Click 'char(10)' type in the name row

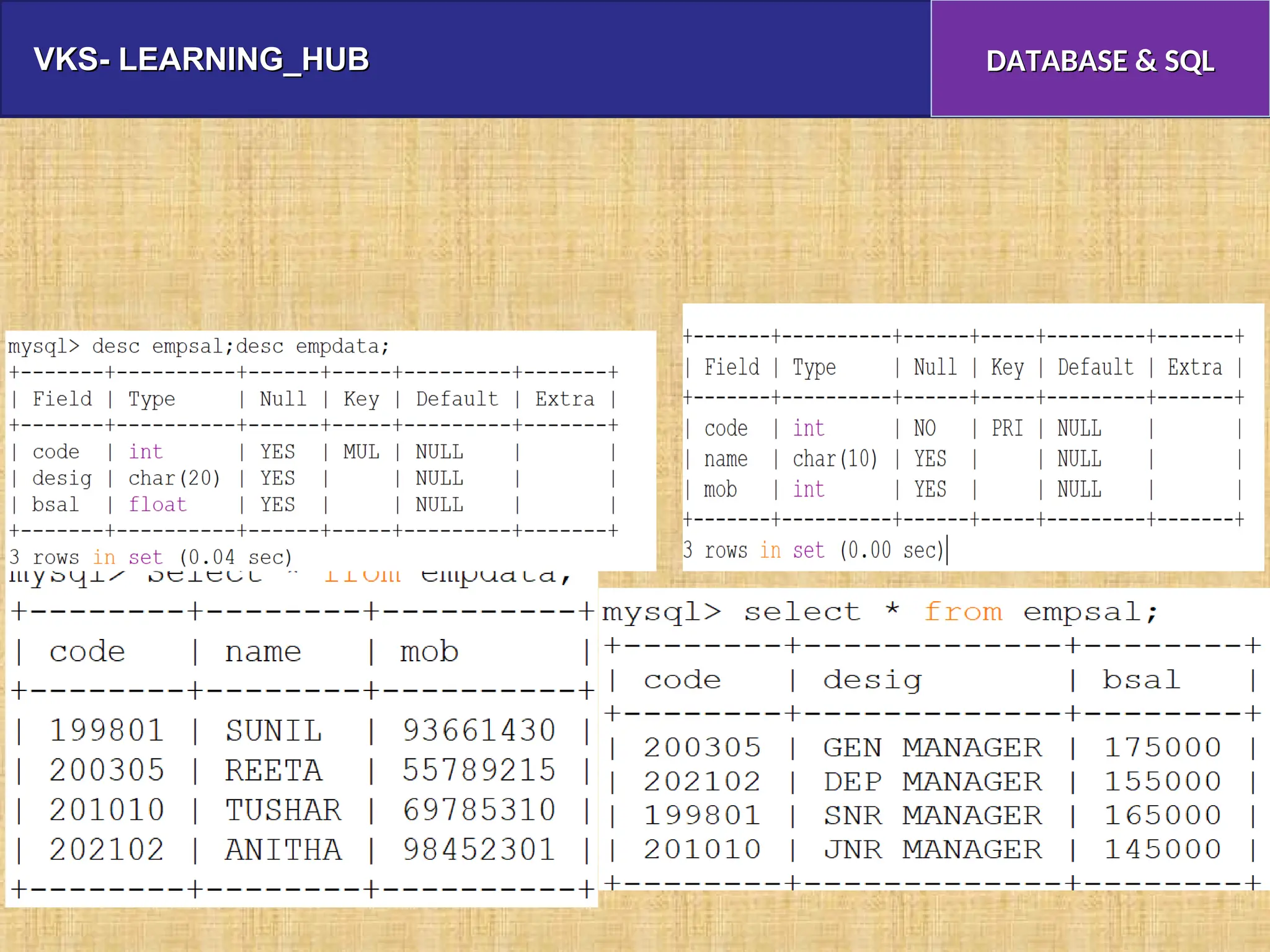point(835,459)
